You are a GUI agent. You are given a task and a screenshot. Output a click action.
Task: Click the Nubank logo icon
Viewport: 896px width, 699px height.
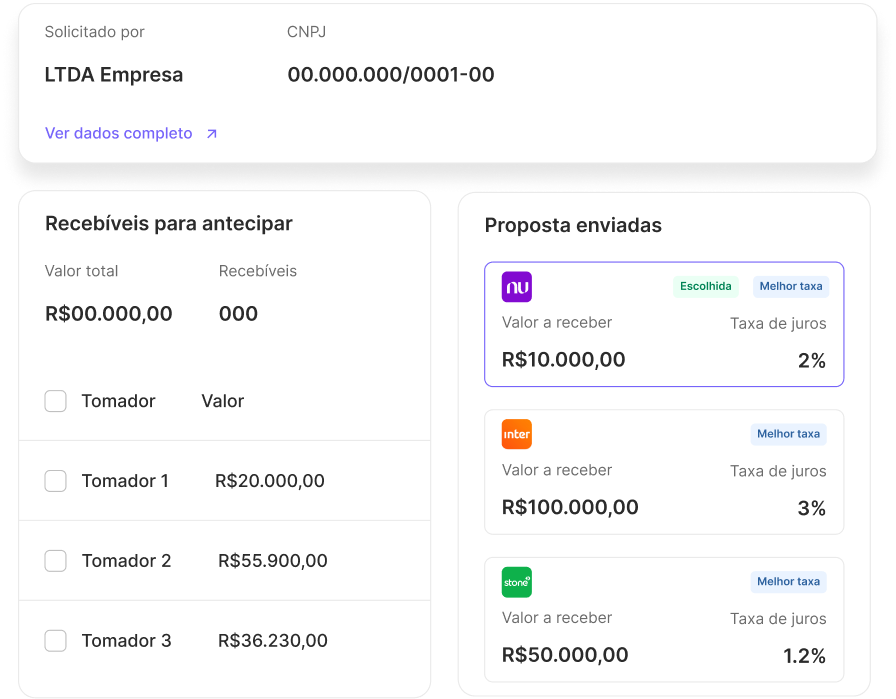point(517,287)
